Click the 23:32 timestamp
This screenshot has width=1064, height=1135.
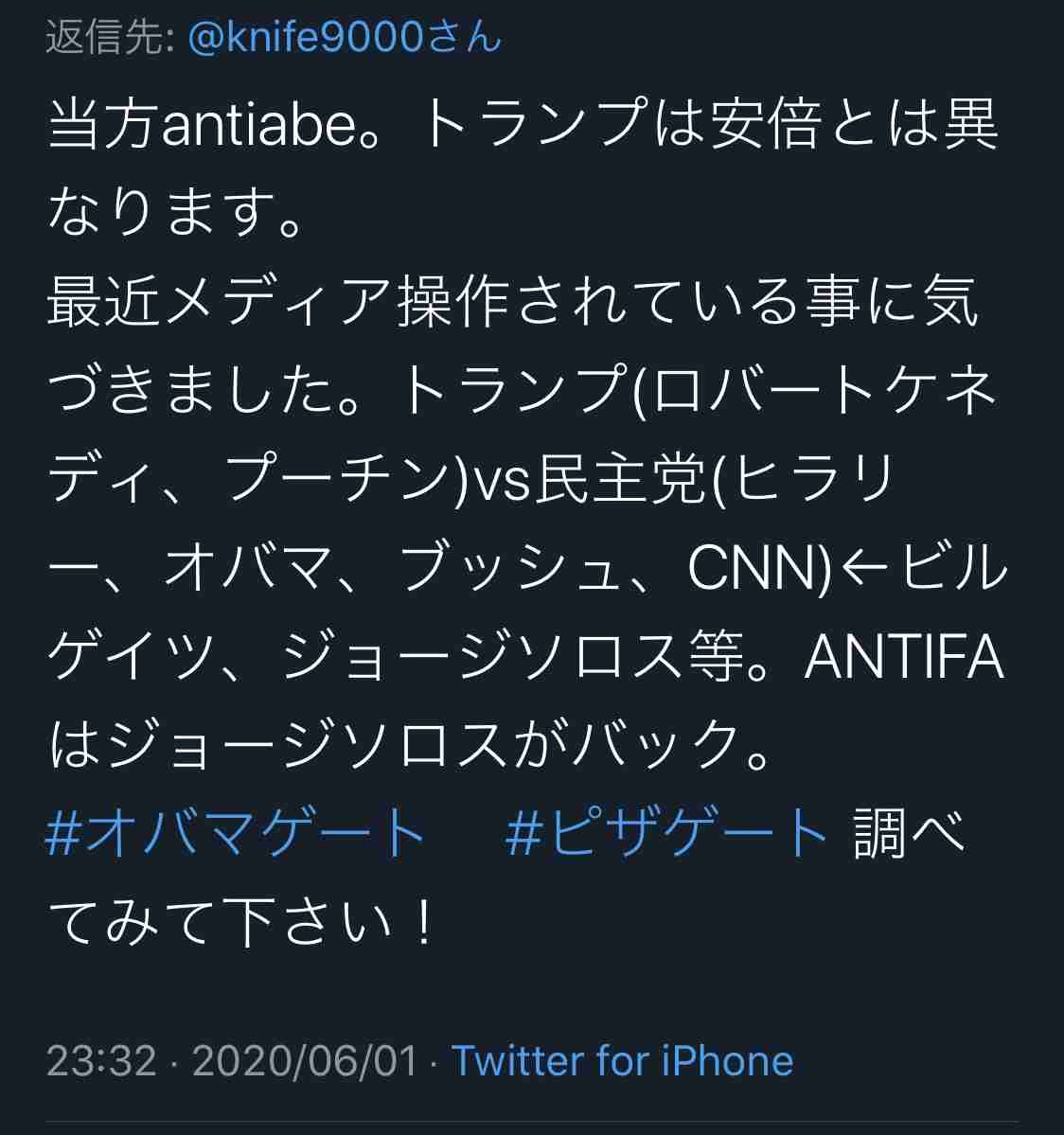pos(101,1061)
